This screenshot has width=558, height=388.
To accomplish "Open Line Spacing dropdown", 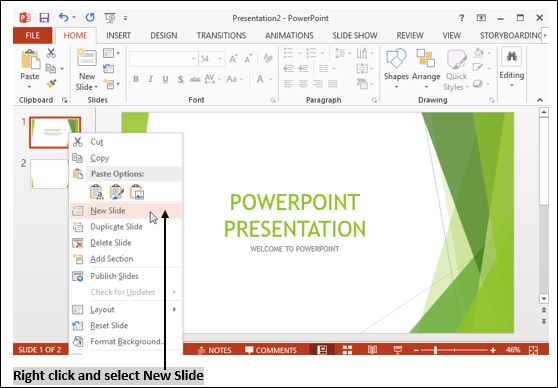I will click(x=343, y=53).
